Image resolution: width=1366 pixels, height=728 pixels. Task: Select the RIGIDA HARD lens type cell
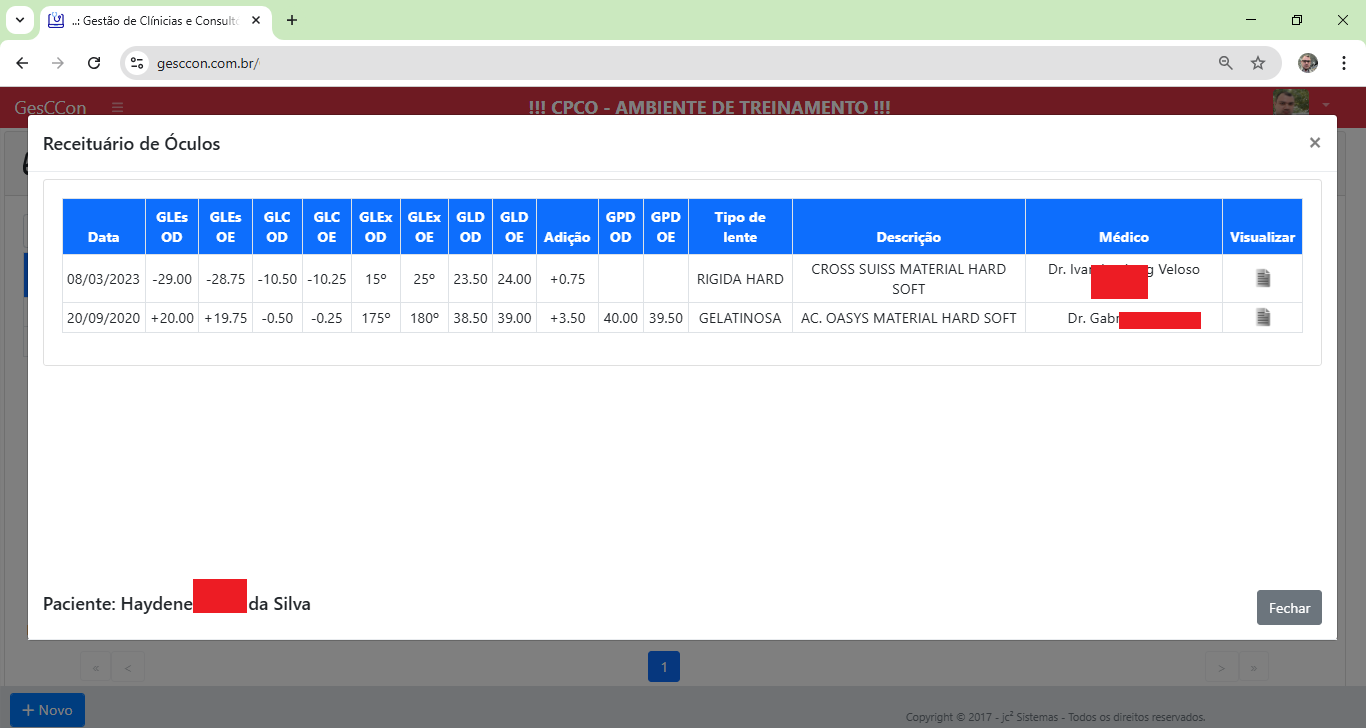(740, 279)
